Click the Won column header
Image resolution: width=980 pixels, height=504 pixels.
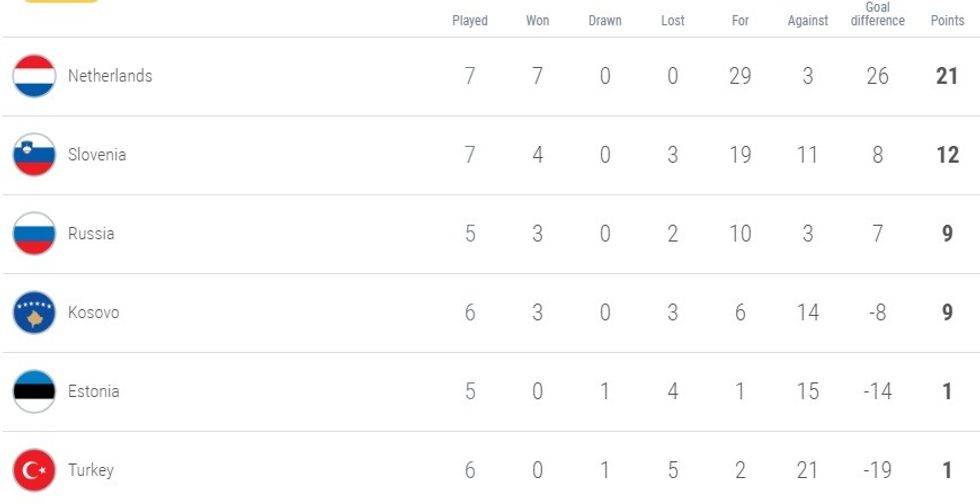pyautogui.click(x=537, y=21)
